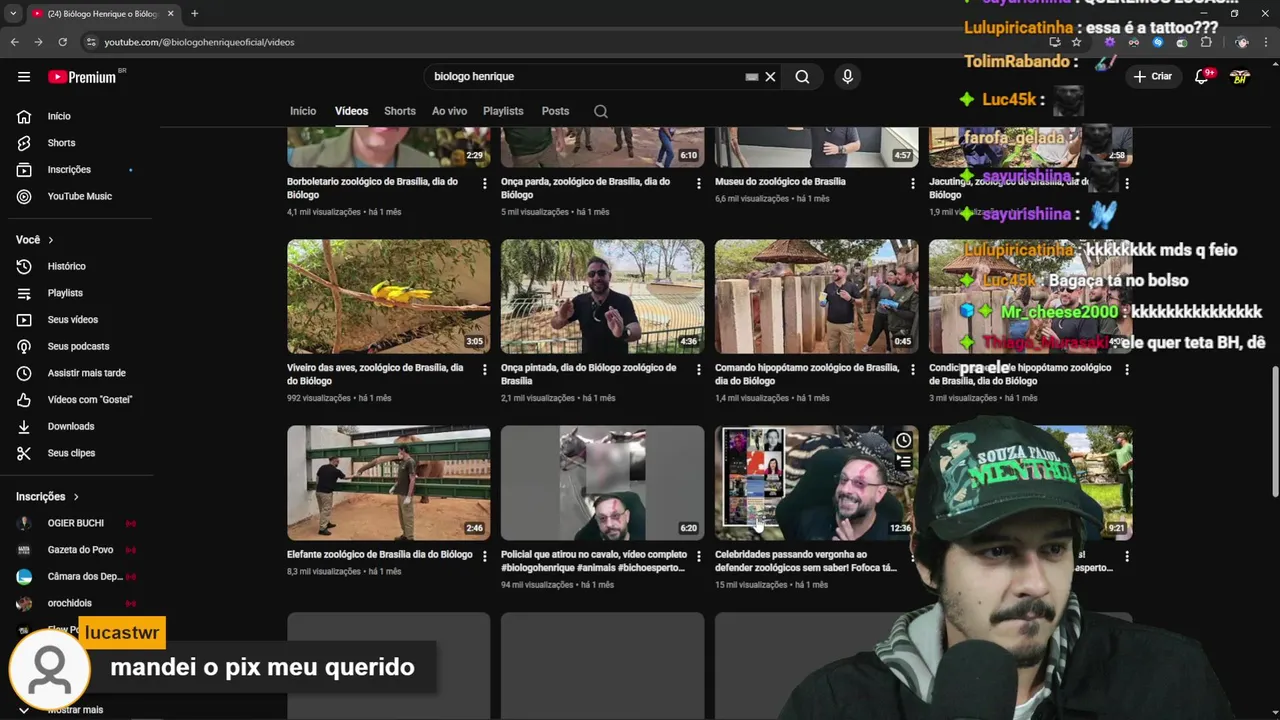Reload the page in browser toolbar

click(62, 42)
